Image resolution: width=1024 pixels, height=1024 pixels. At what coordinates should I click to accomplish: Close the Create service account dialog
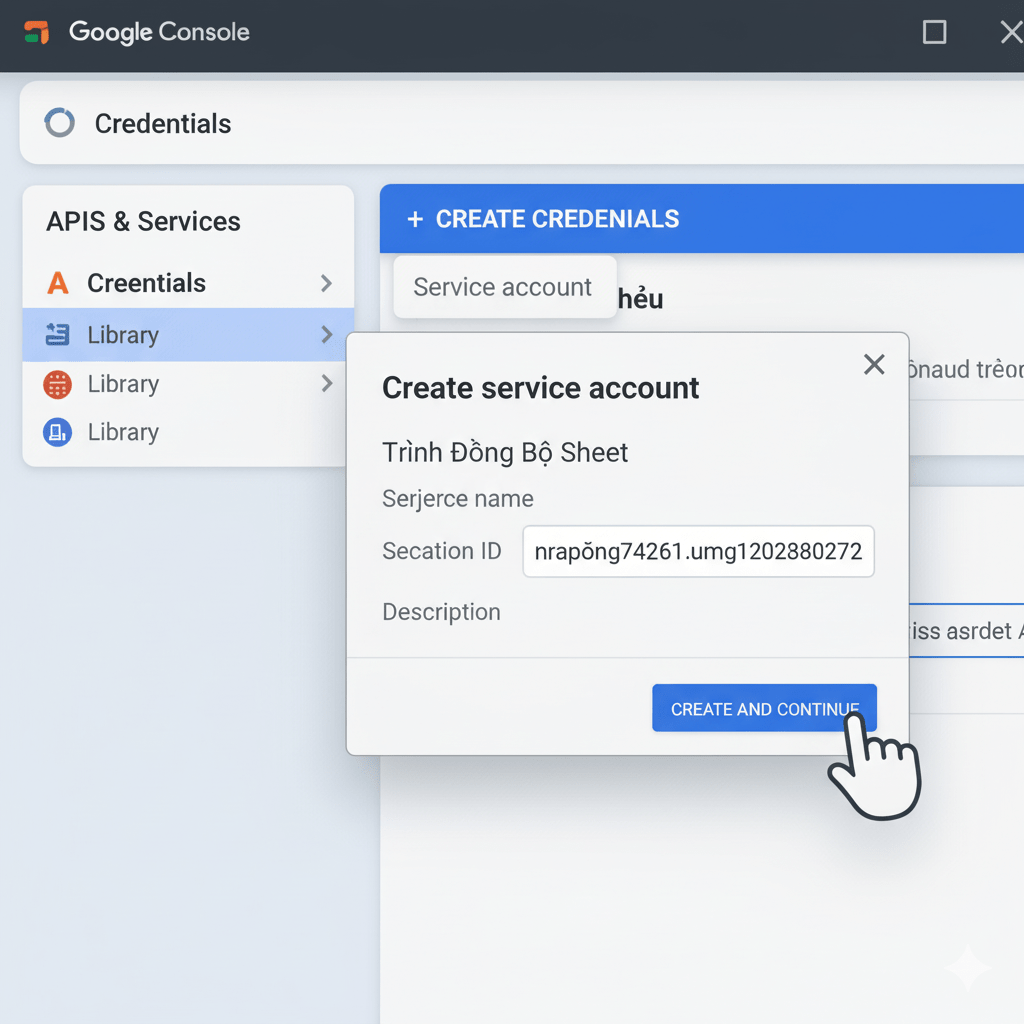874,364
